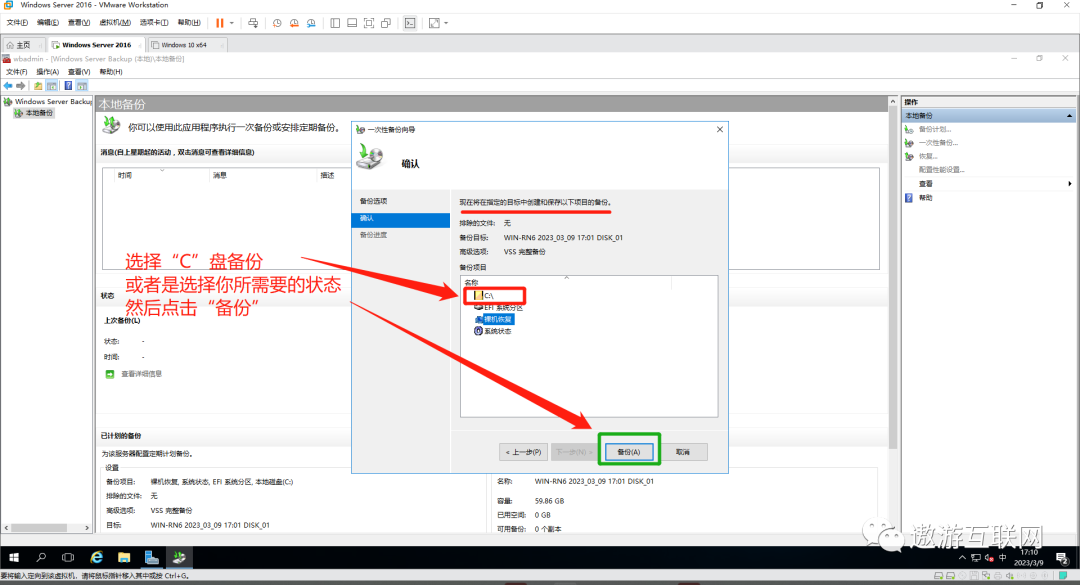The width and height of the screenshot is (1080, 585).
Task: Take a VM snapshot using the clock icon
Action: click(277, 23)
